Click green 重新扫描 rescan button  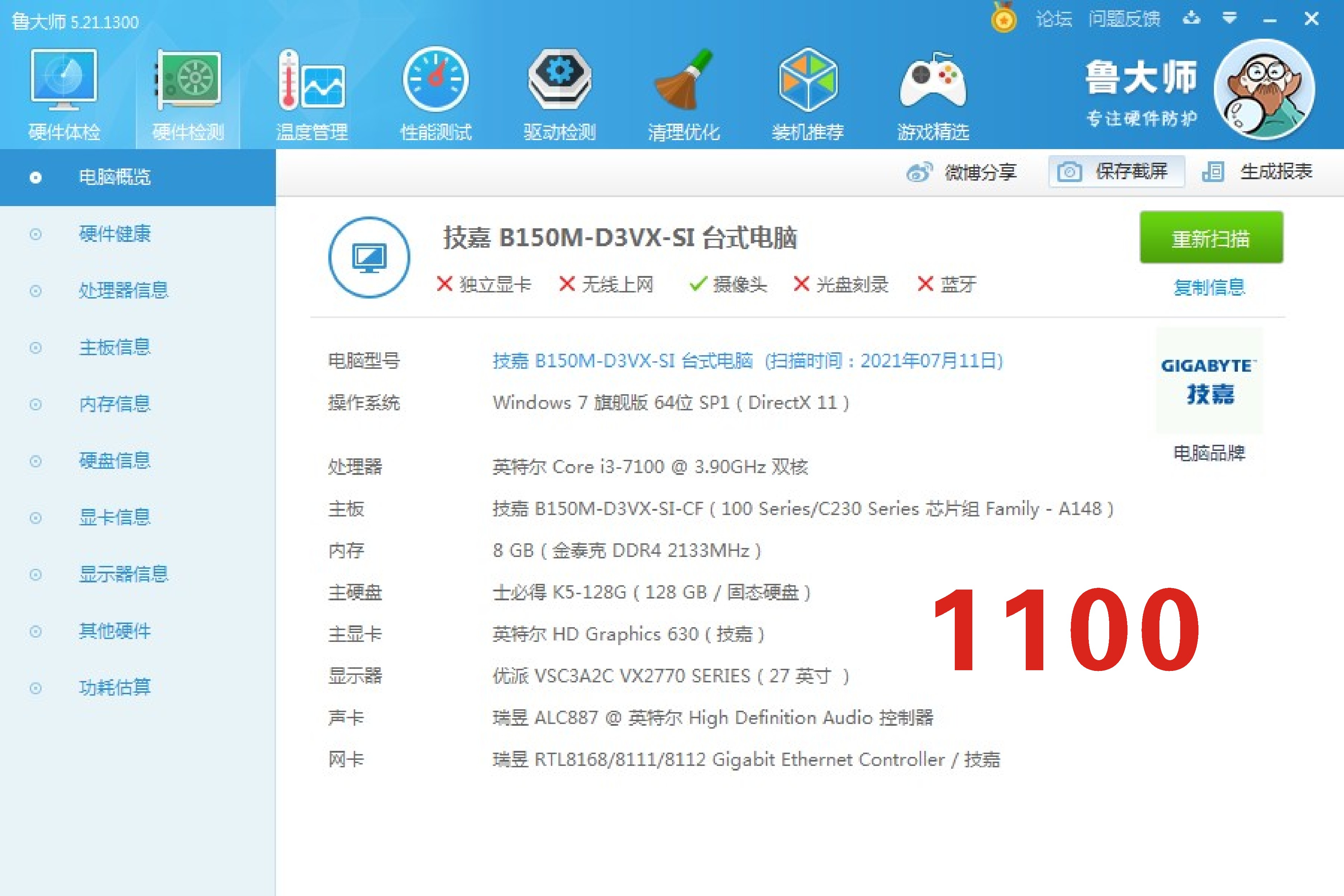[x=1211, y=238]
